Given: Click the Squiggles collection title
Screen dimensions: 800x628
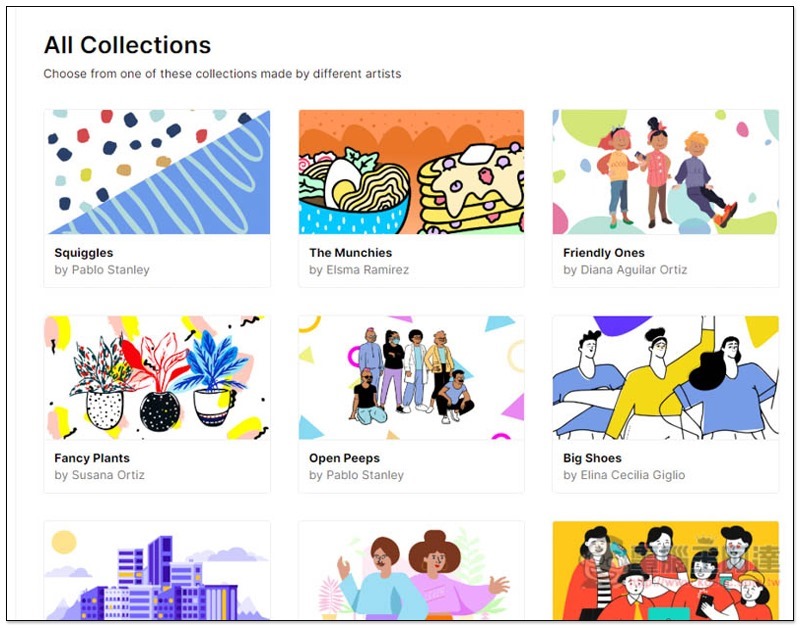Looking at the screenshot, I should (x=84, y=253).
